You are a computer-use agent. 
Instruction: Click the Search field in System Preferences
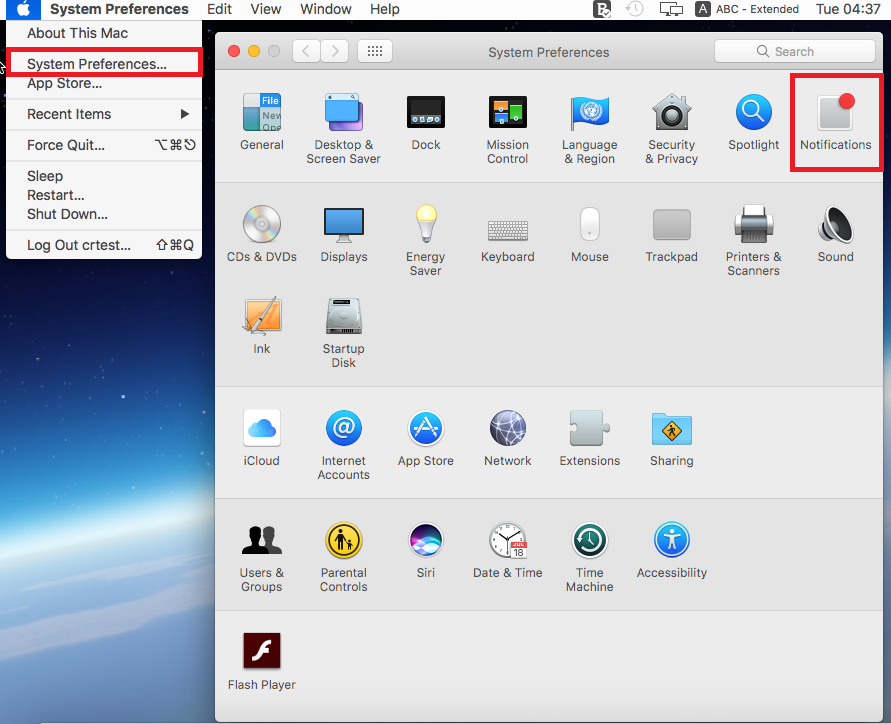[x=794, y=51]
